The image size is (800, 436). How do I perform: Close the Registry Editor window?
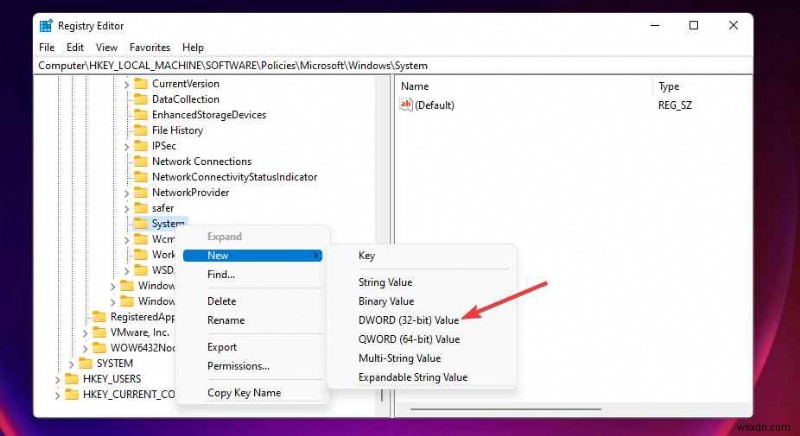(x=733, y=25)
